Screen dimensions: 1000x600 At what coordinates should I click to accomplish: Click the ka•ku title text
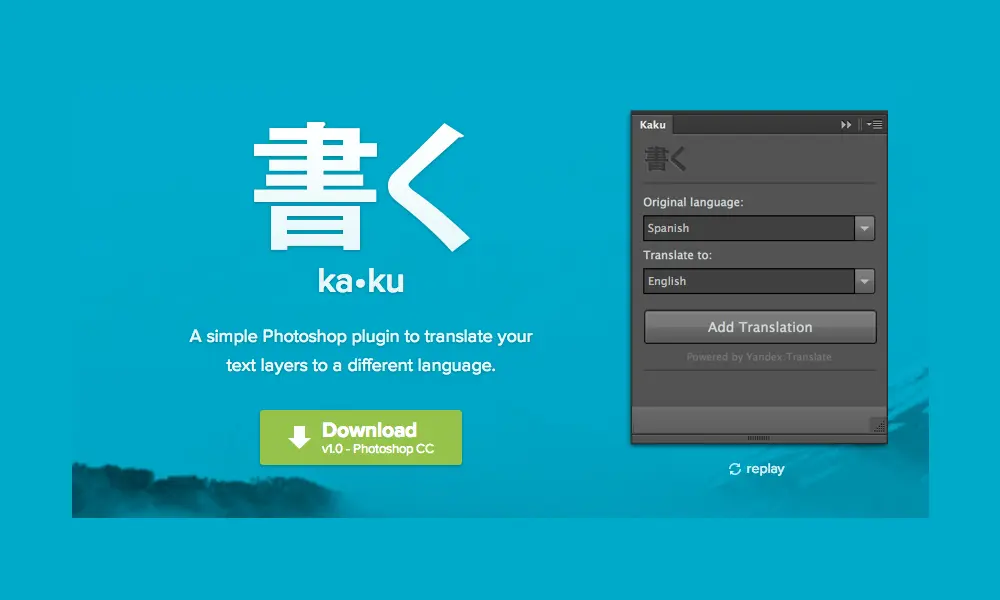[x=361, y=281]
